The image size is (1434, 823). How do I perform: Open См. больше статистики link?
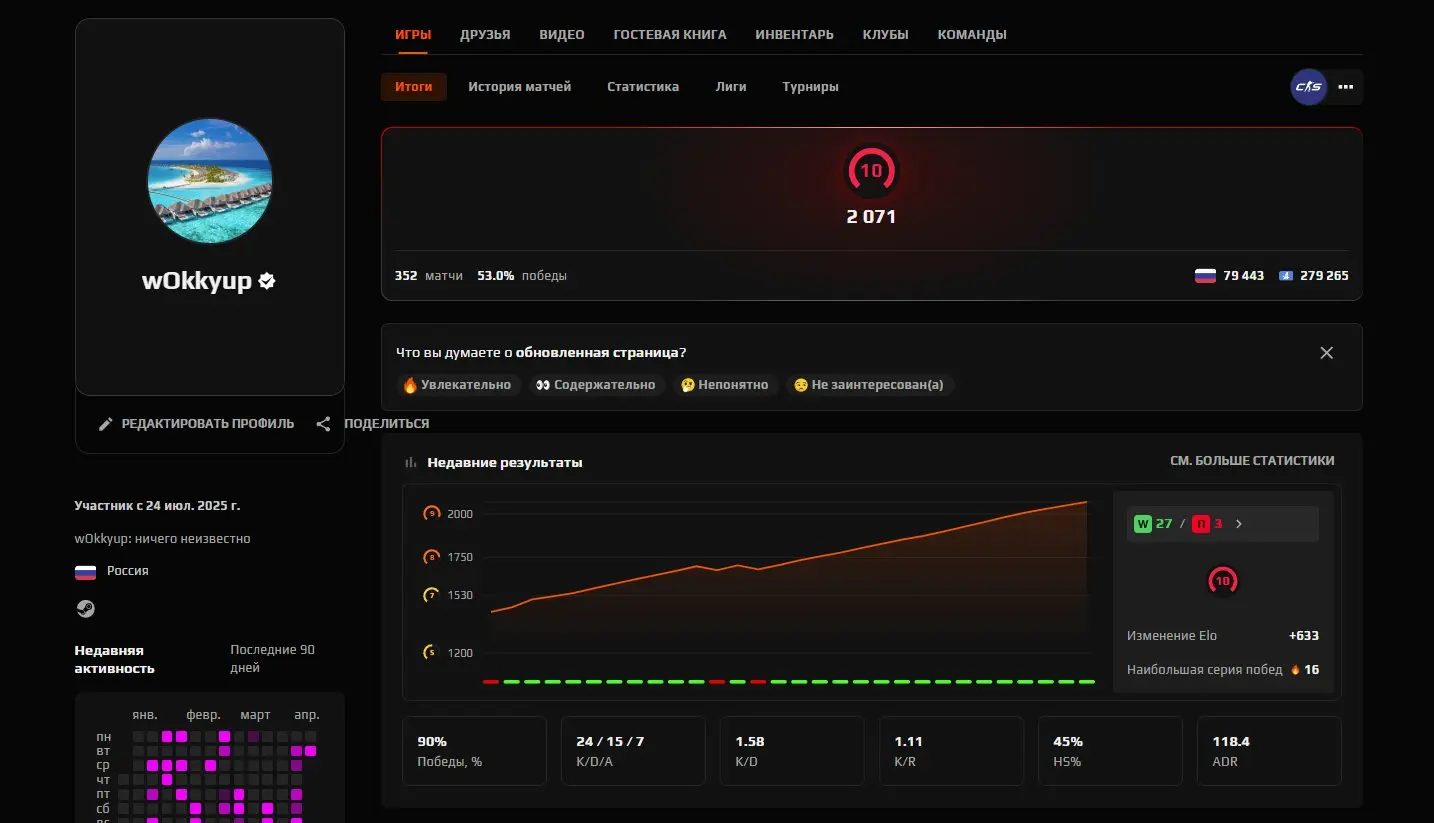pyautogui.click(x=1252, y=461)
